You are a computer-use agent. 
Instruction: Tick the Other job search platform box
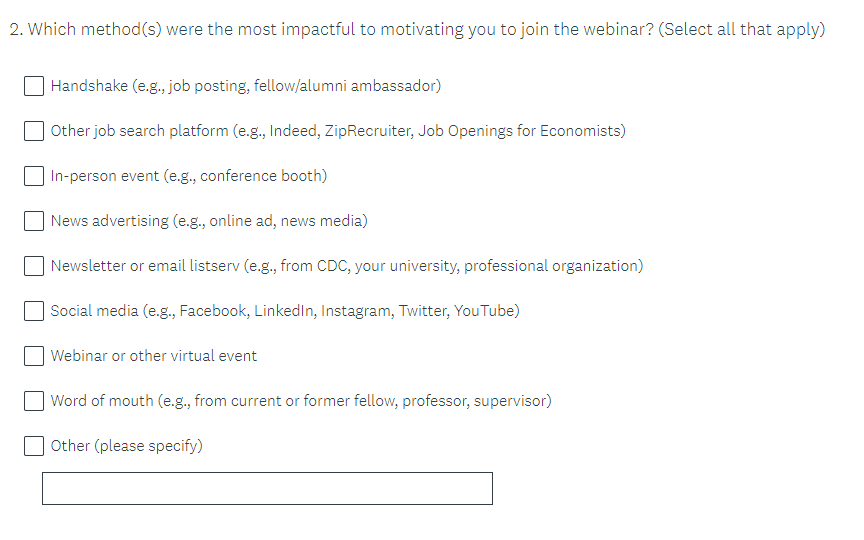click(x=34, y=131)
